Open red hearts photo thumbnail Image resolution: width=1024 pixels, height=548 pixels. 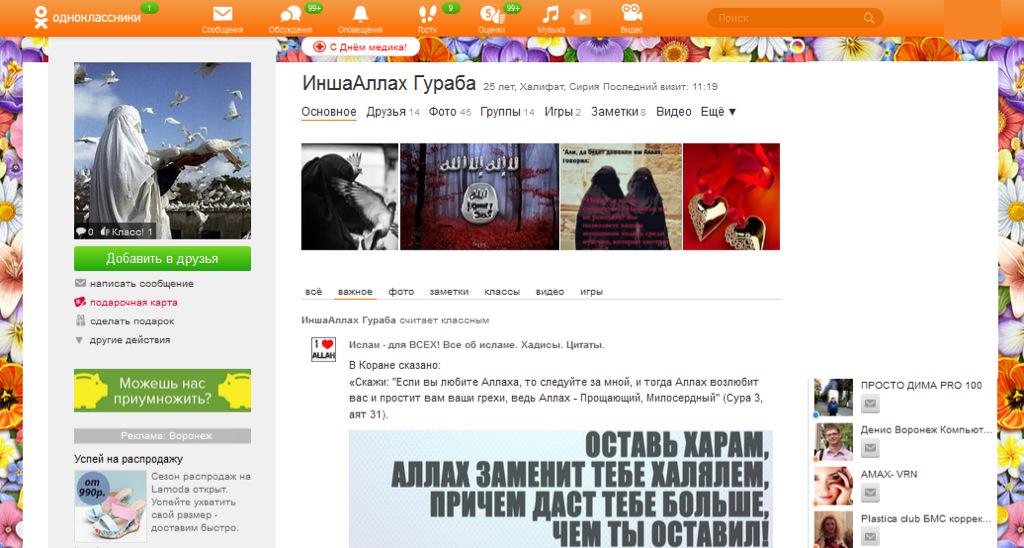[x=731, y=197]
